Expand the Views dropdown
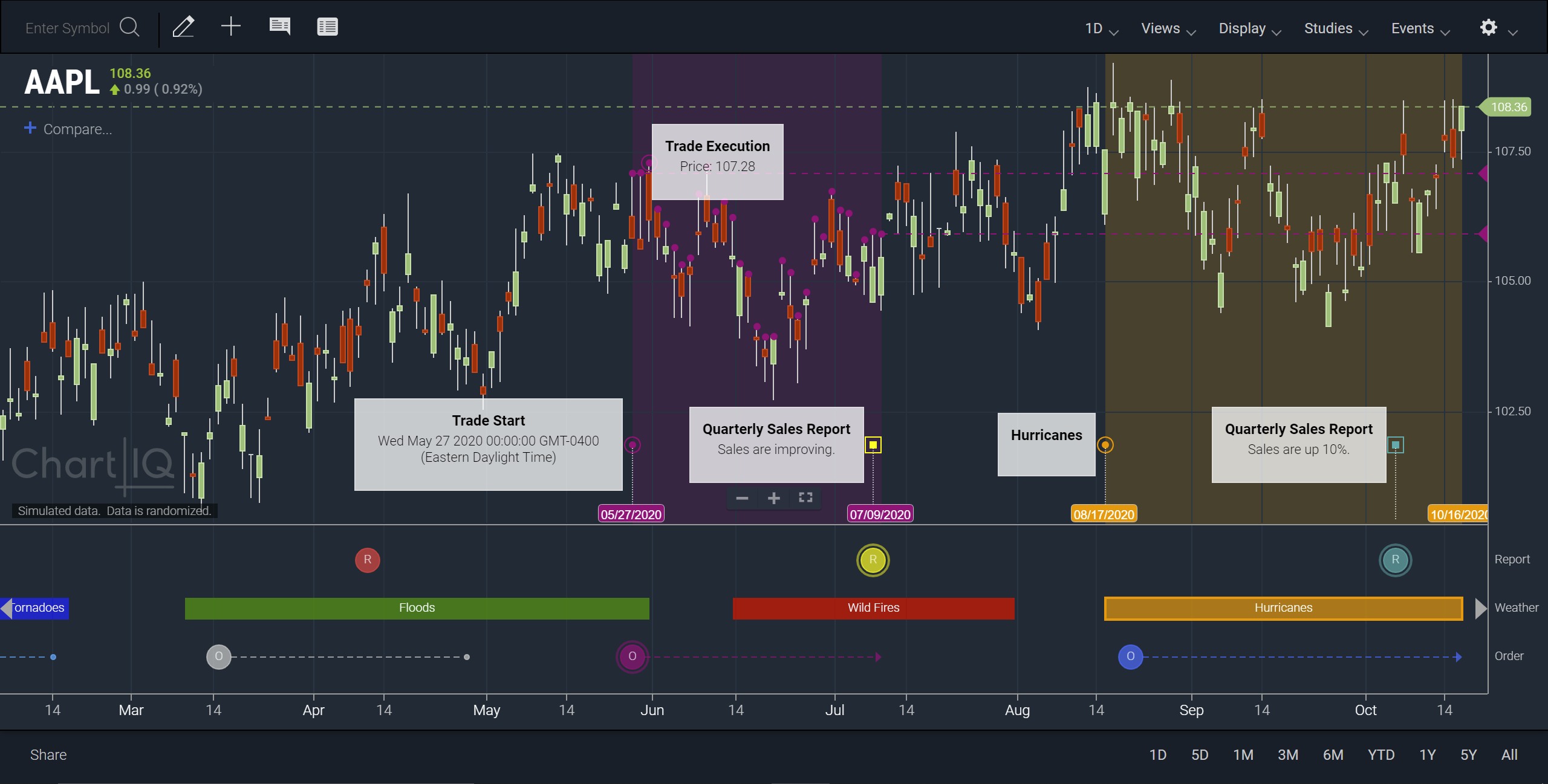Screen dimensions: 1548x784 pyautogui.click(x=1168, y=28)
